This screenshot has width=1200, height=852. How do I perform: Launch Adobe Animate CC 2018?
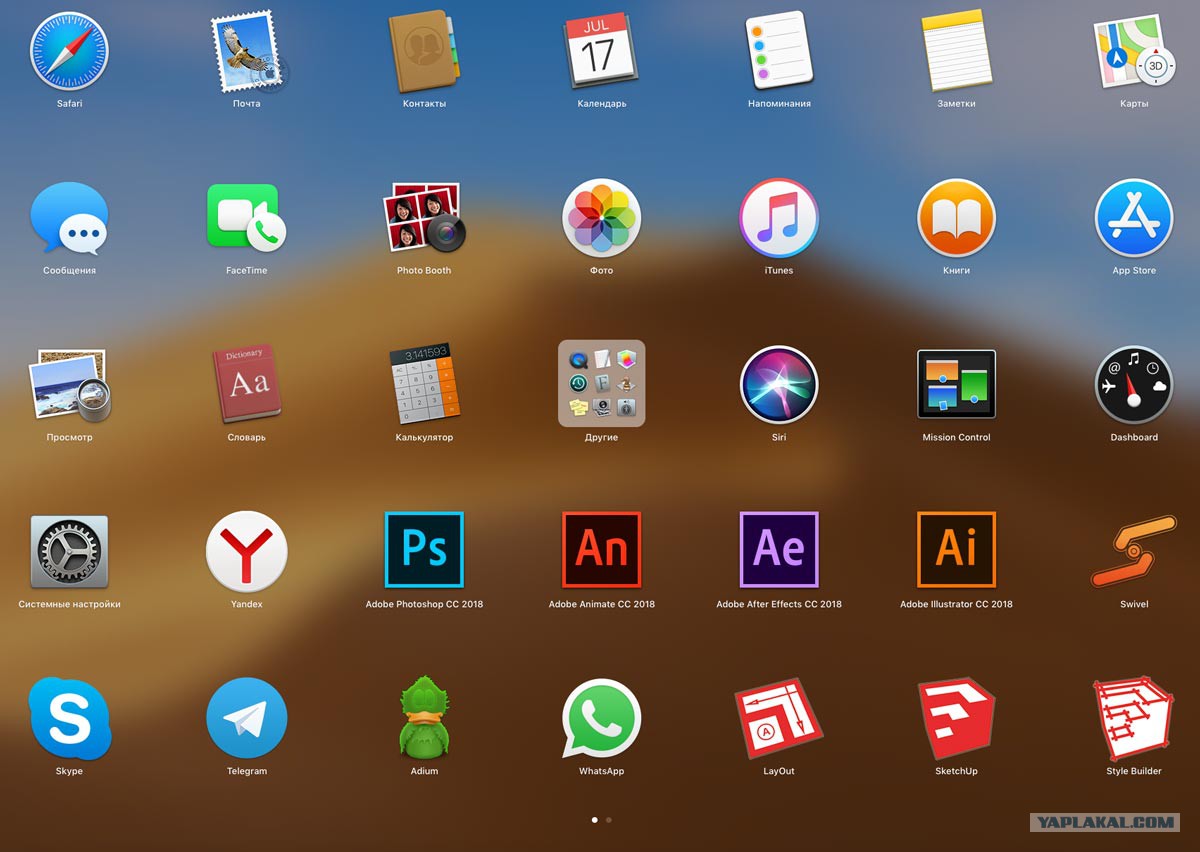[x=601, y=550]
